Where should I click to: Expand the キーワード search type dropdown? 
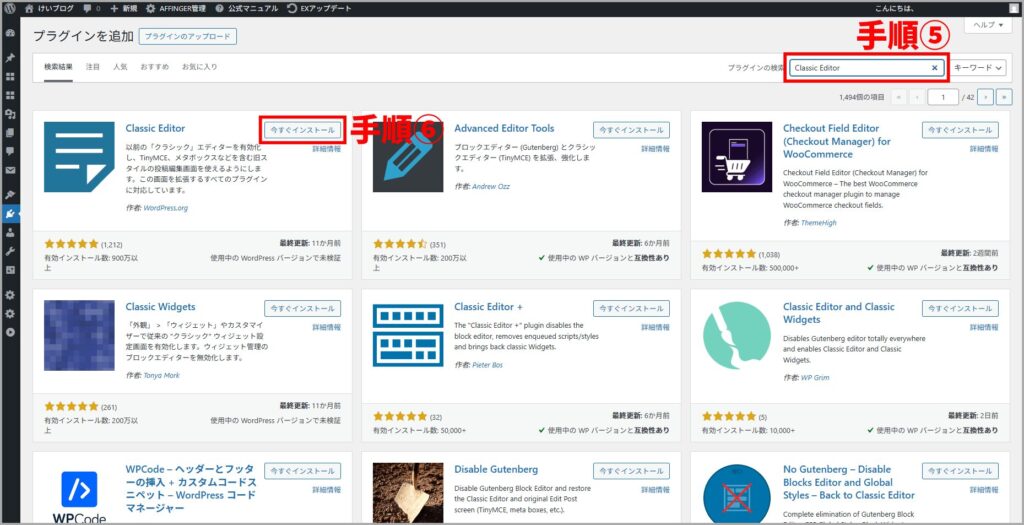point(978,68)
